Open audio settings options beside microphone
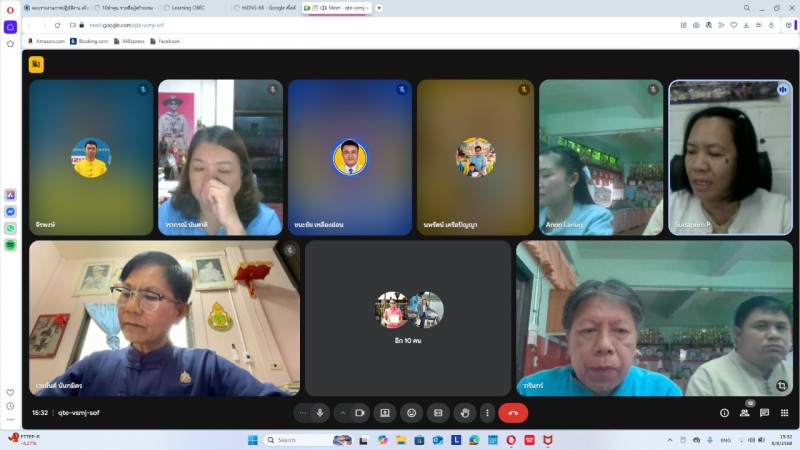 [303, 413]
